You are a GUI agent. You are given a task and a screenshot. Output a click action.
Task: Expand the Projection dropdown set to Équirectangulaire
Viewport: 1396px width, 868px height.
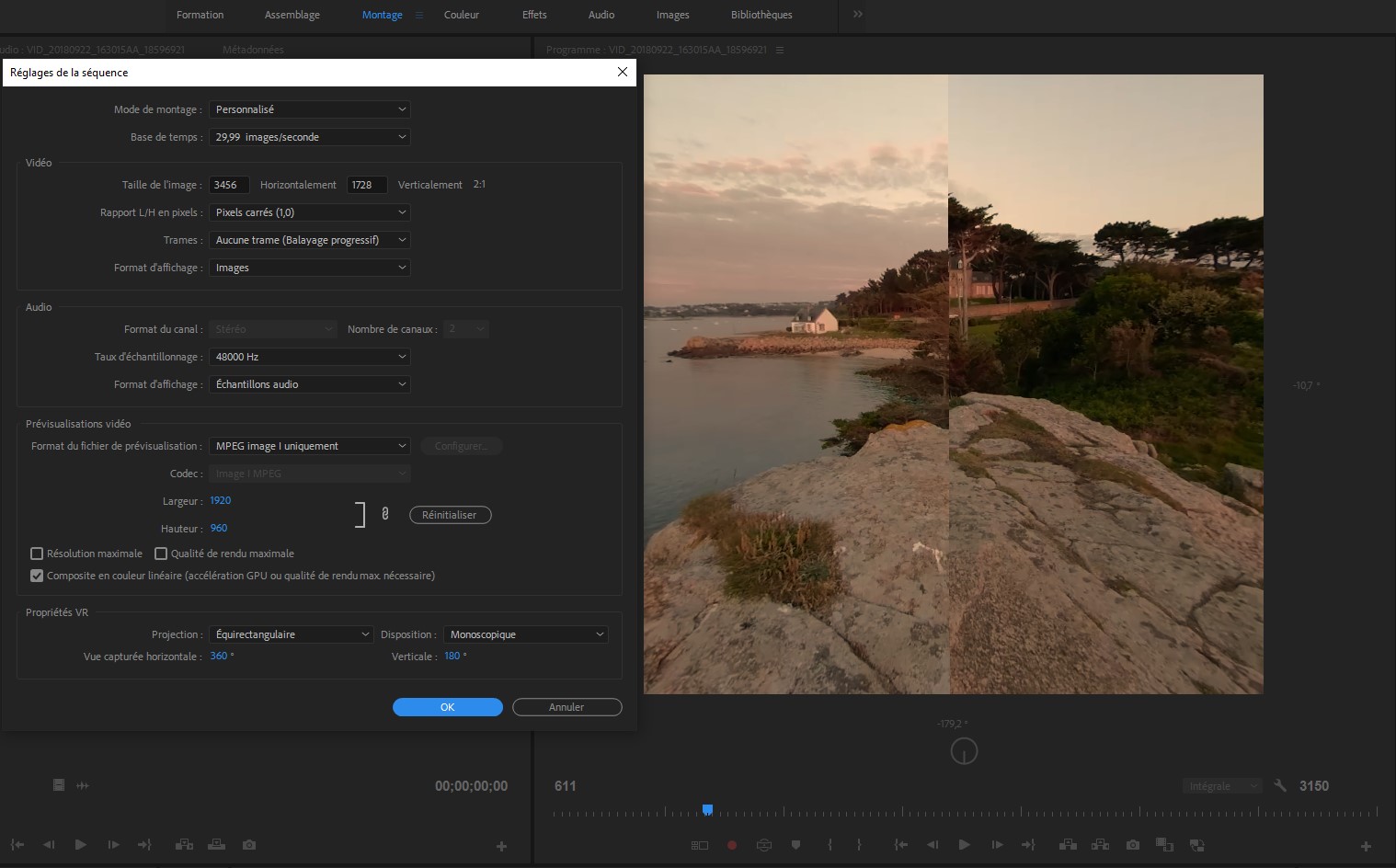tap(291, 634)
